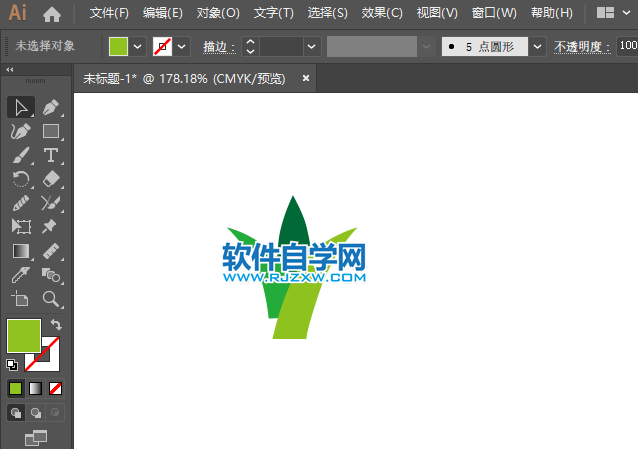
Task: Select the Rectangle tool
Action: 51,131
